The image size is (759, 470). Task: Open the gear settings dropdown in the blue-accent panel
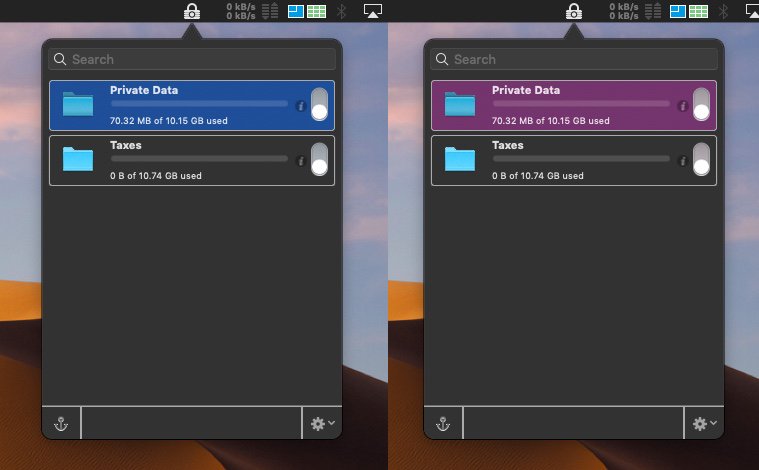[x=322, y=424]
